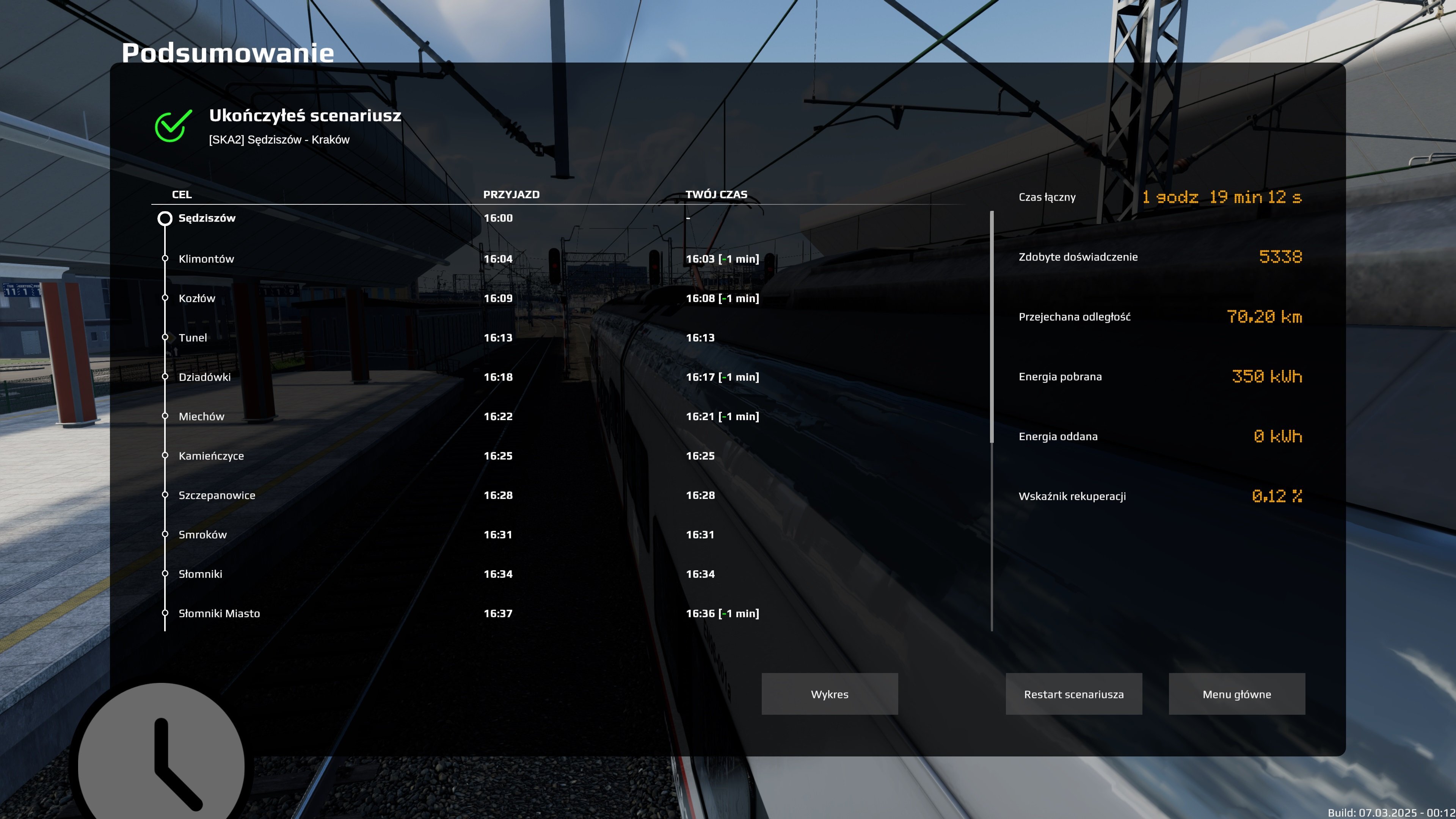Screen dimensions: 1456x819
Task: Click the Klimontów timeline stop marker
Action: [165, 258]
